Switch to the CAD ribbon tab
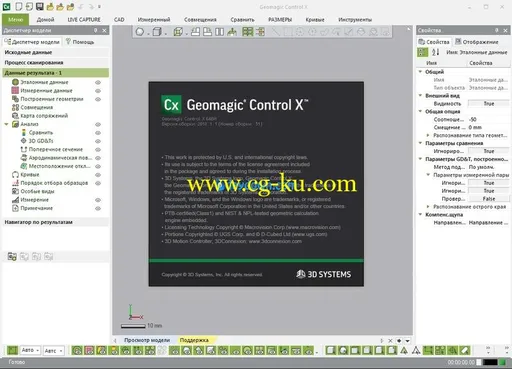 (x=119, y=20)
